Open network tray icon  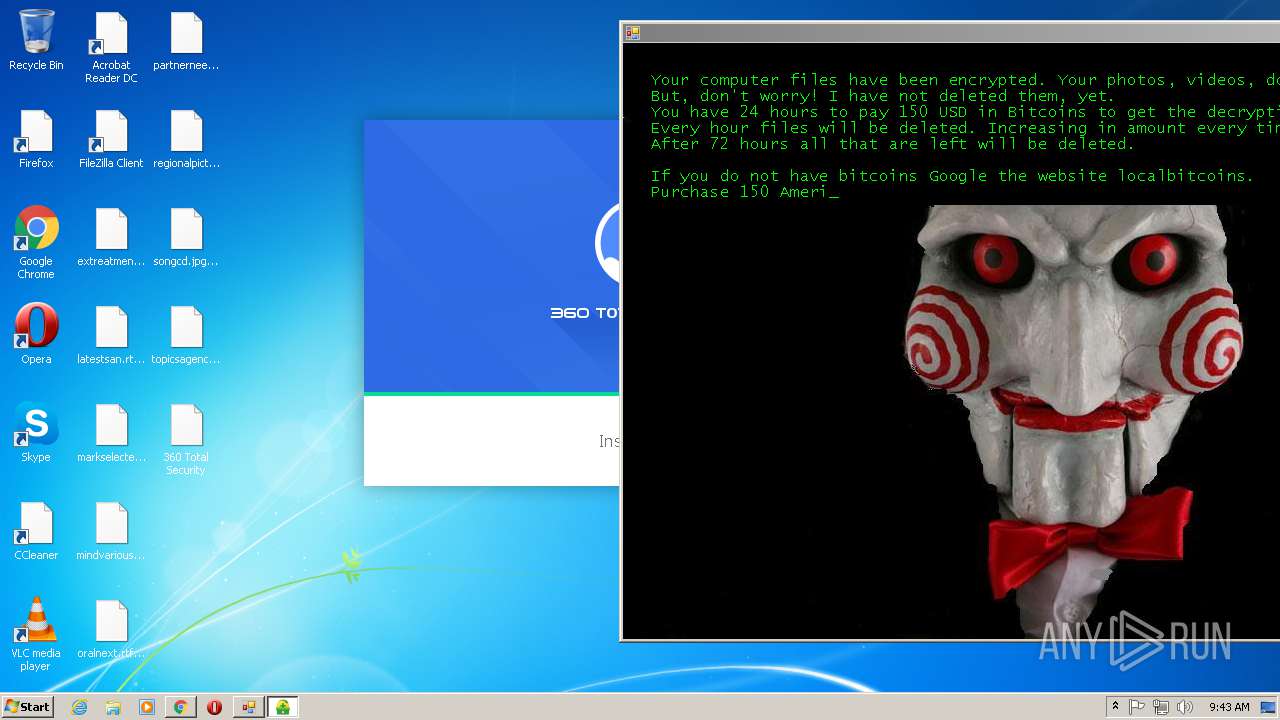coord(1161,707)
